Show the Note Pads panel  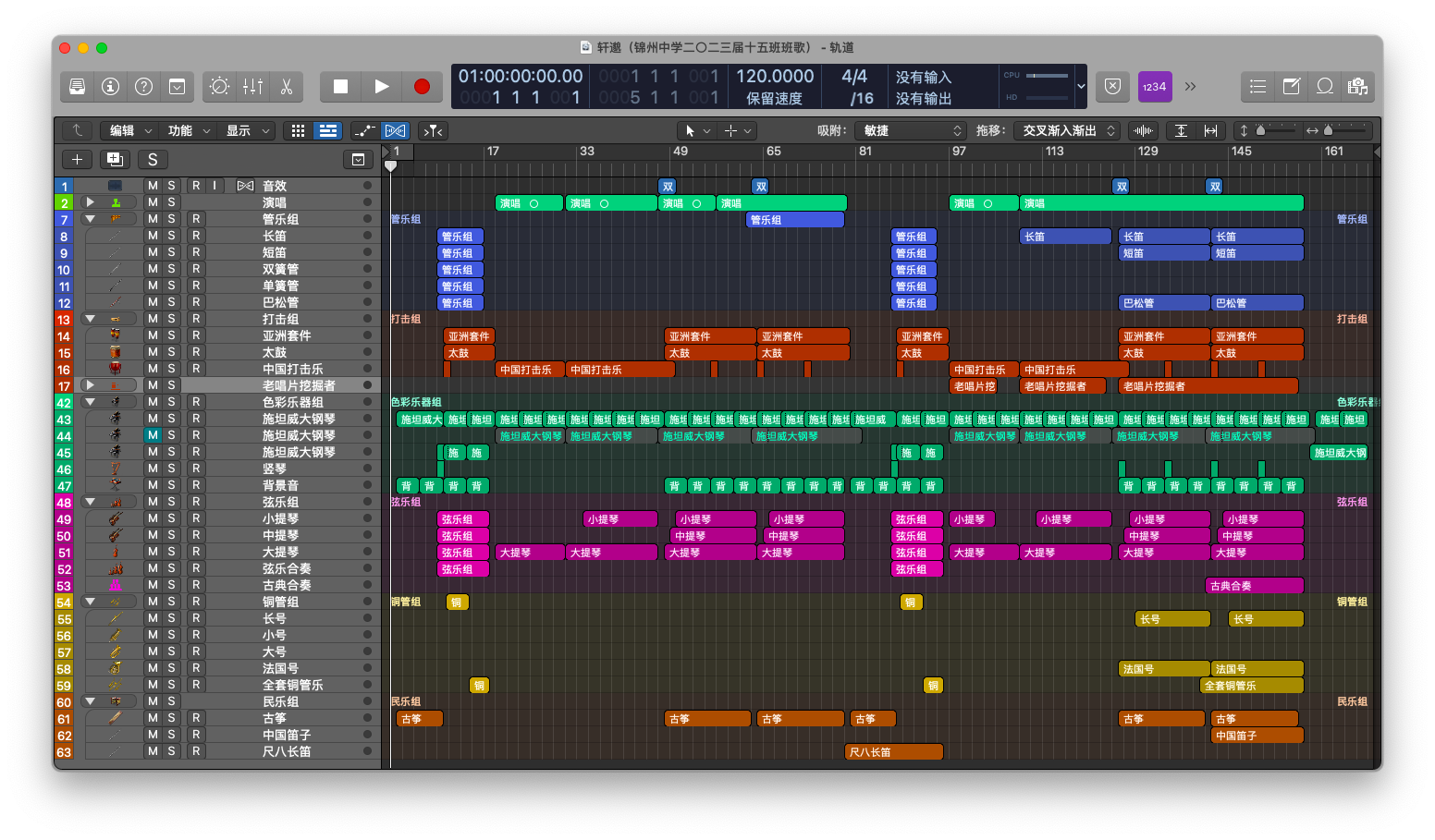click(1292, 87)
